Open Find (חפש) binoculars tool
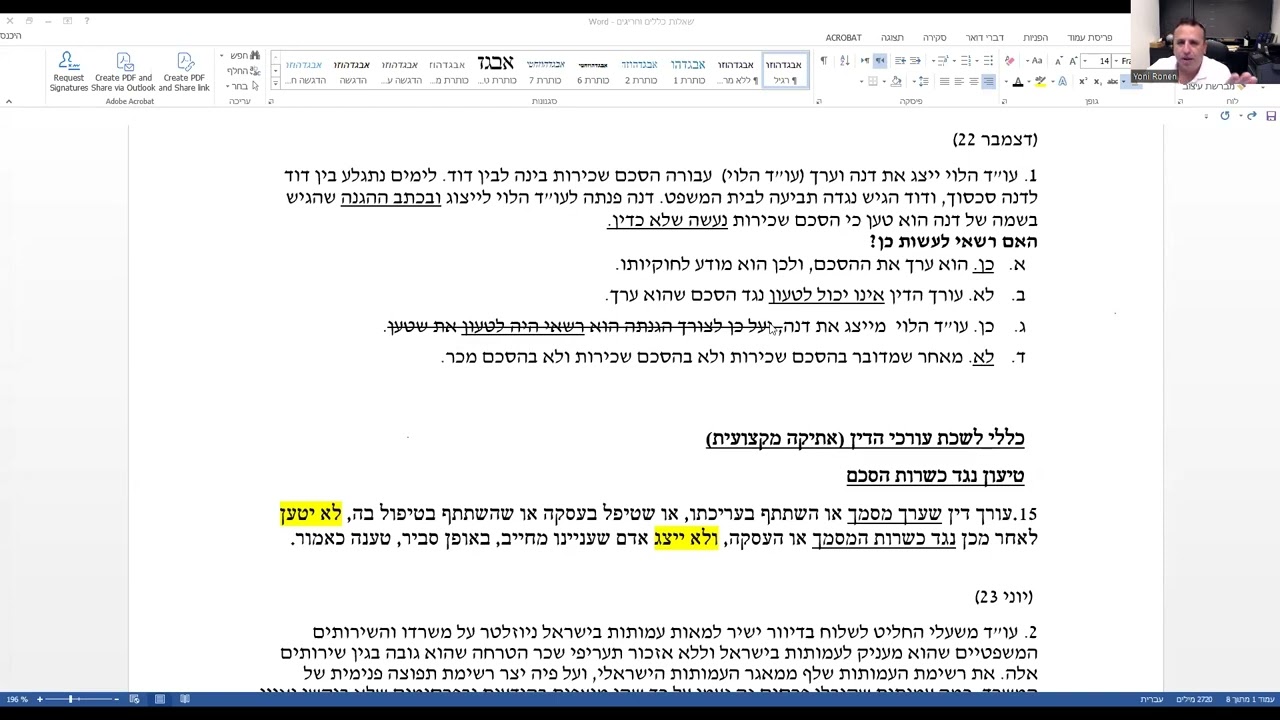This screenshot has height=720, width=1280. pyautogui.click(x=243, y=56)
